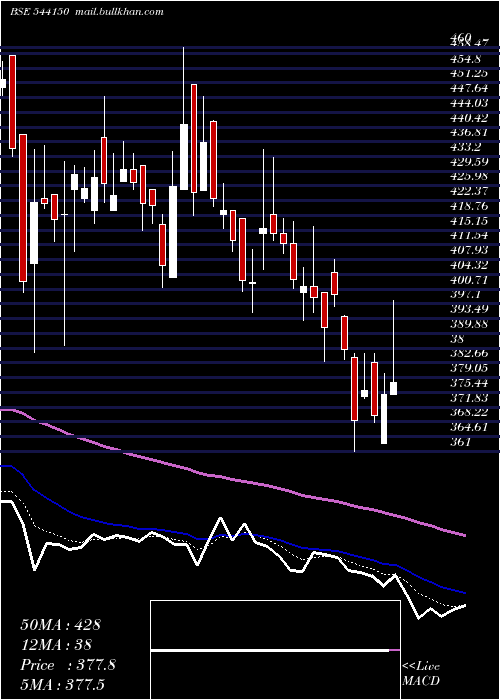Click the 375.44 price axis label
The height and width of the screenshot is (700, 500).
click(x=469, y=383)
